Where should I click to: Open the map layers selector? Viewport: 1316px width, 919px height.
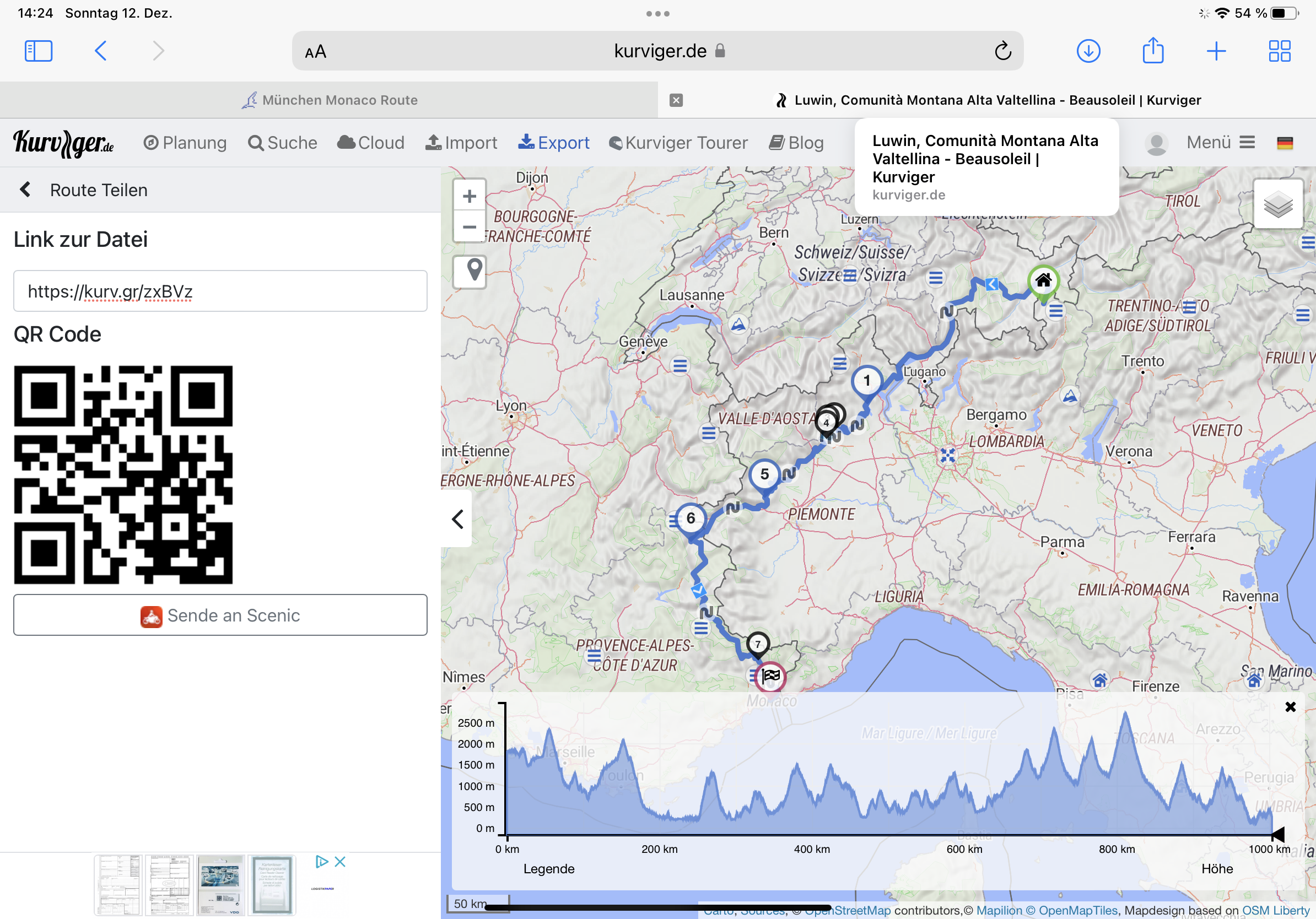coord(1277,204)
